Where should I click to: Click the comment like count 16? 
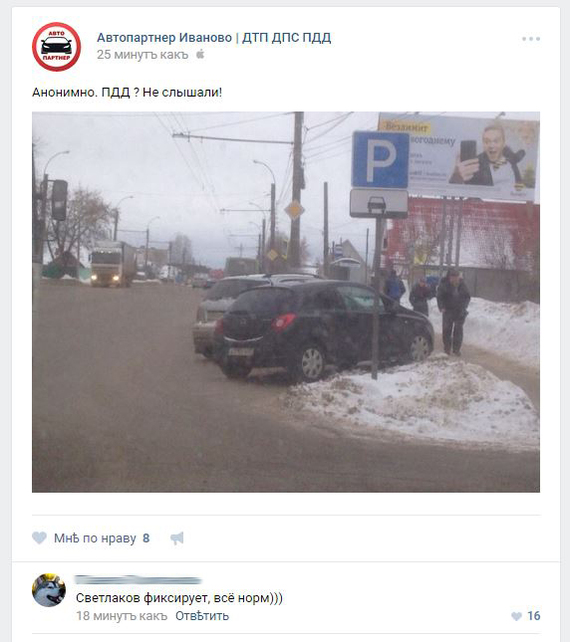click(534, 616)
